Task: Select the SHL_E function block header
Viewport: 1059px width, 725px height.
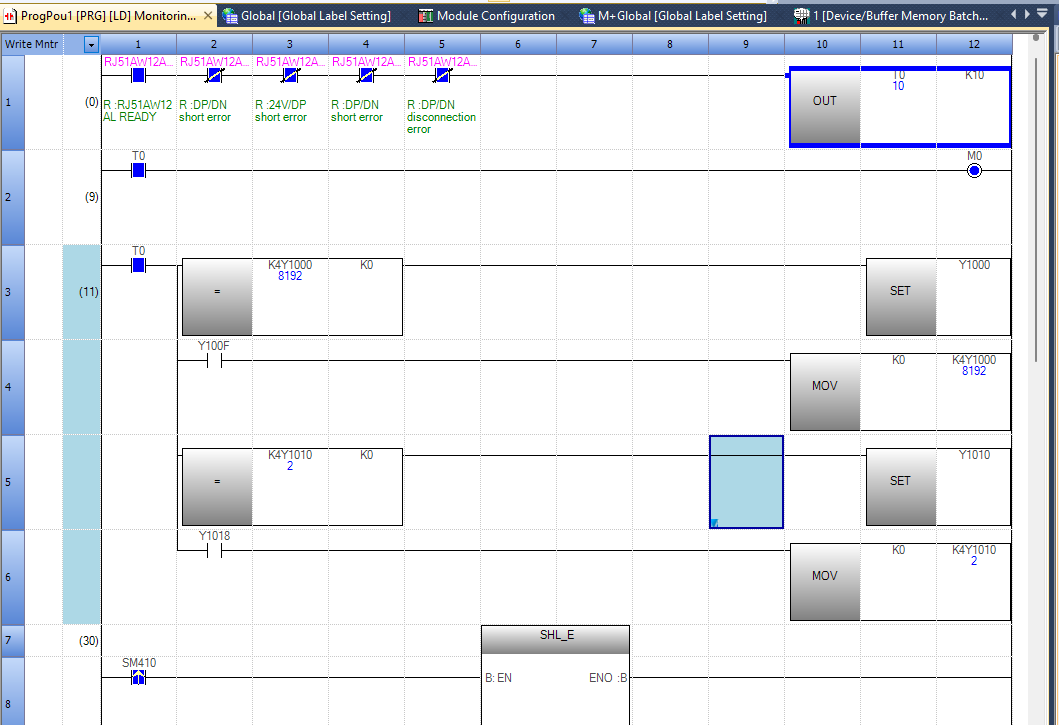Action: click(555, 636)
